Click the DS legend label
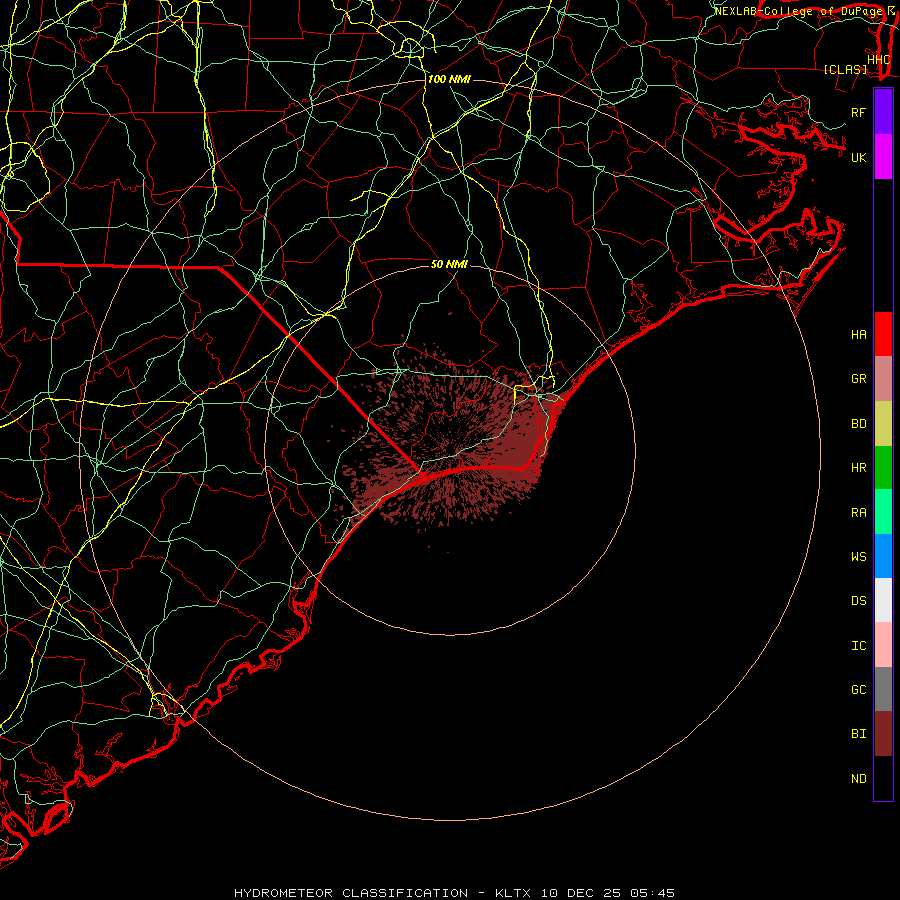The height and width of the screenshot is (900, 900). click(x=859, y=601)
